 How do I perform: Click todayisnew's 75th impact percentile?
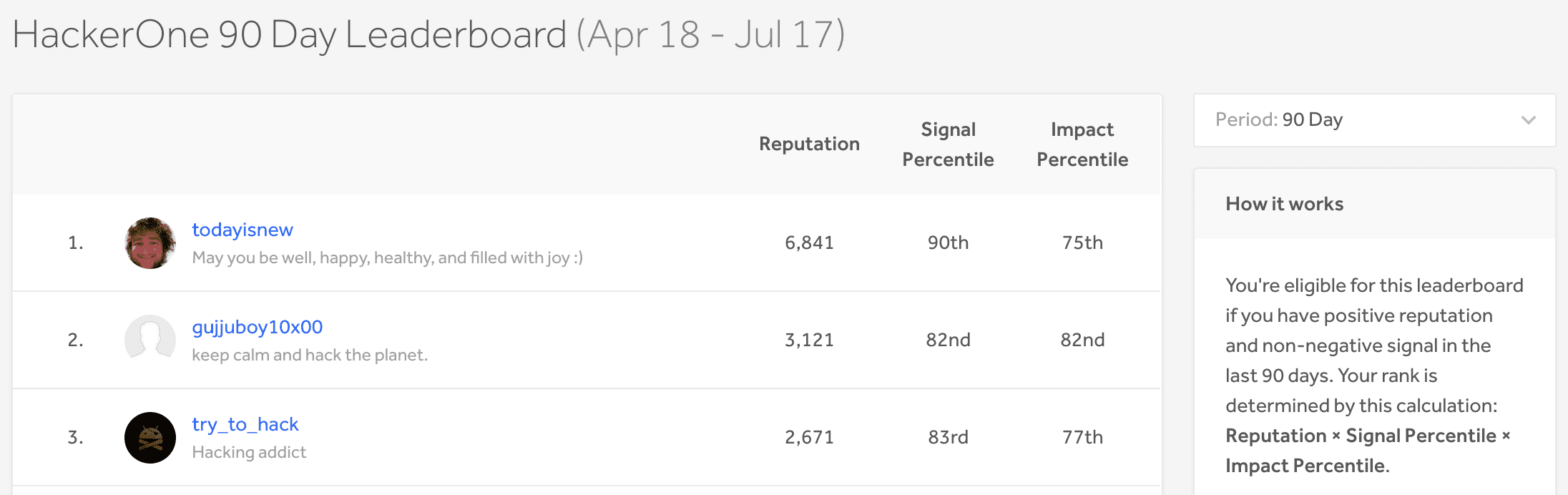click(1082, 242)
